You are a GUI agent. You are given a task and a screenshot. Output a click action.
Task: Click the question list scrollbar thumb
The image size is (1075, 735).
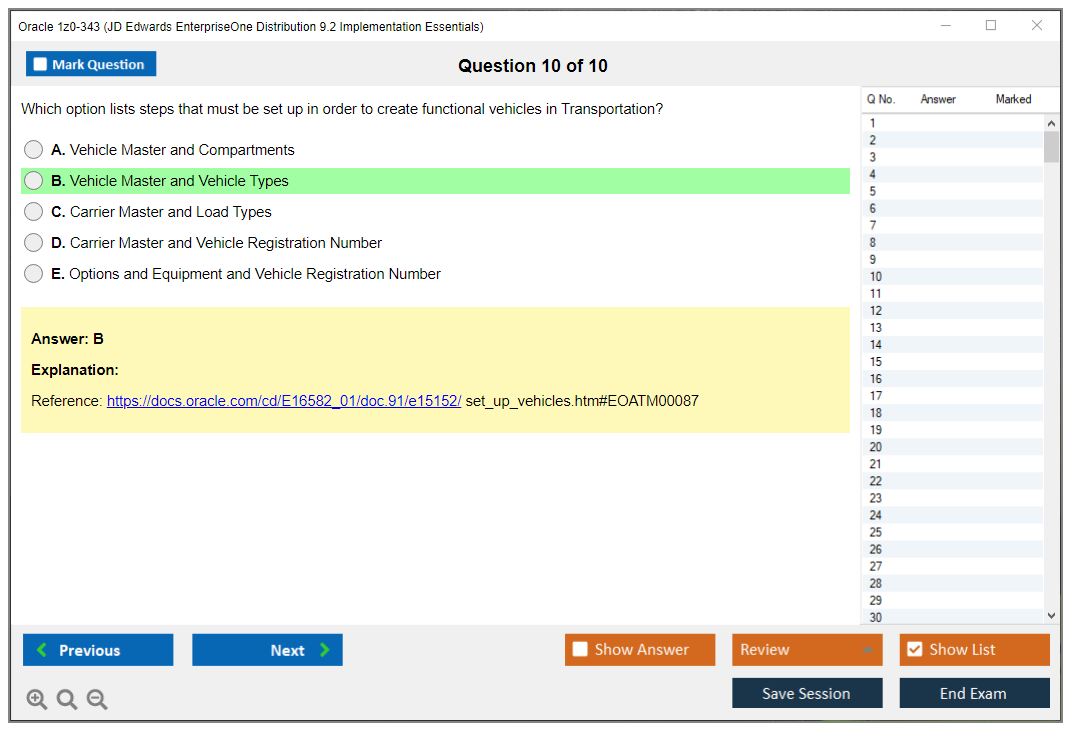[1051, 147]
